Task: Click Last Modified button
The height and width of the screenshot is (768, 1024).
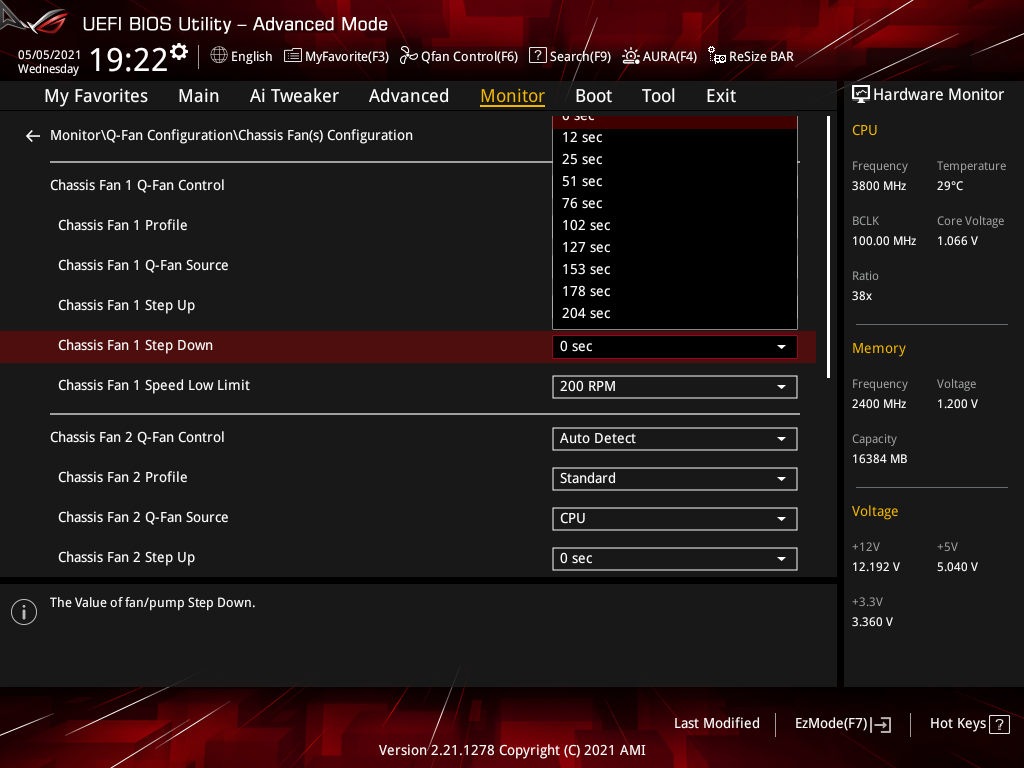Action: [716, 724]
